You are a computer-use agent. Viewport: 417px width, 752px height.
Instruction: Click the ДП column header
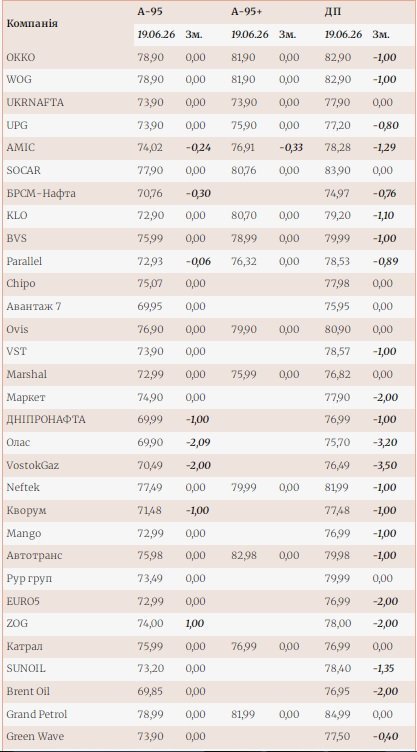333,12
